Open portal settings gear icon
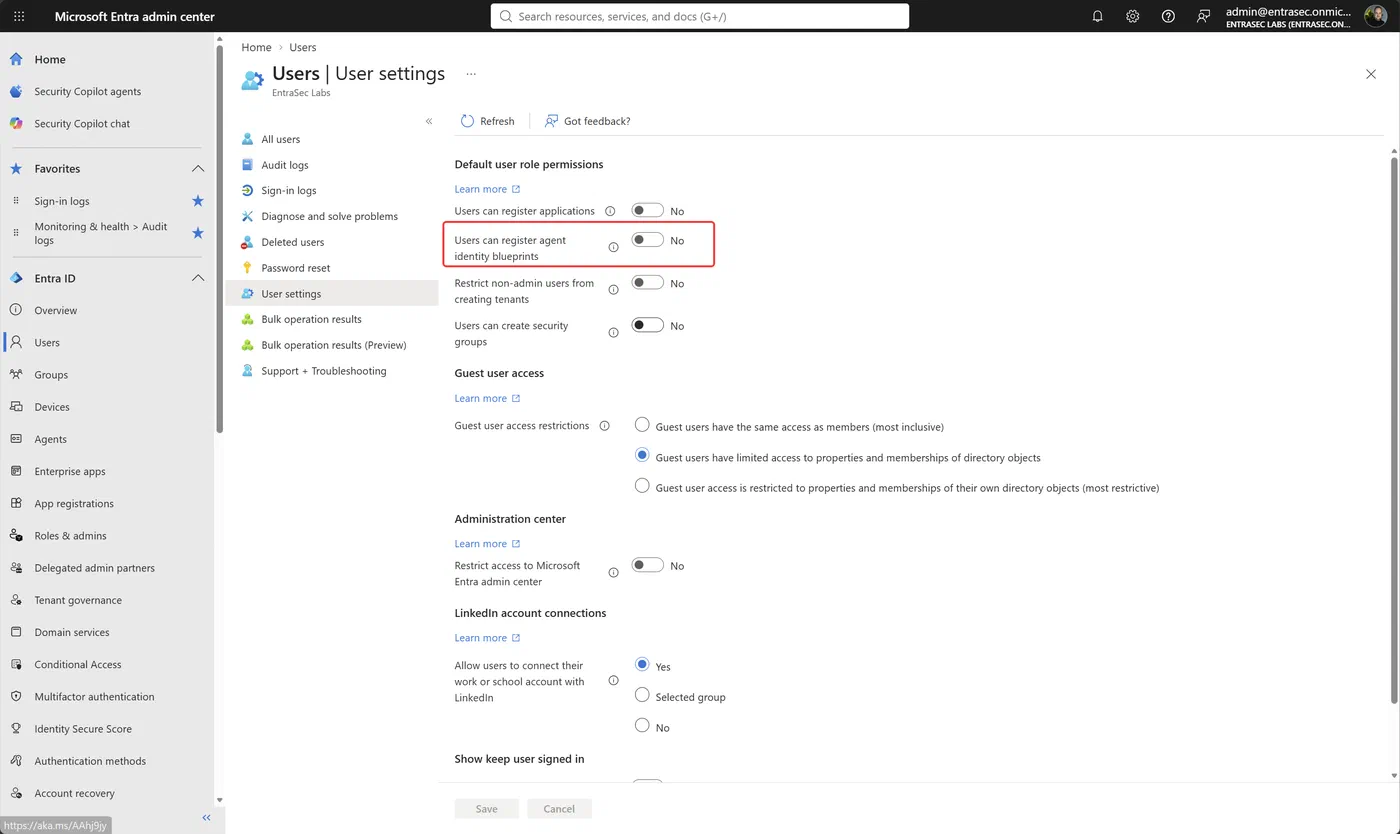Viewport: 1400px width, 834px height. pos(1132,16)
